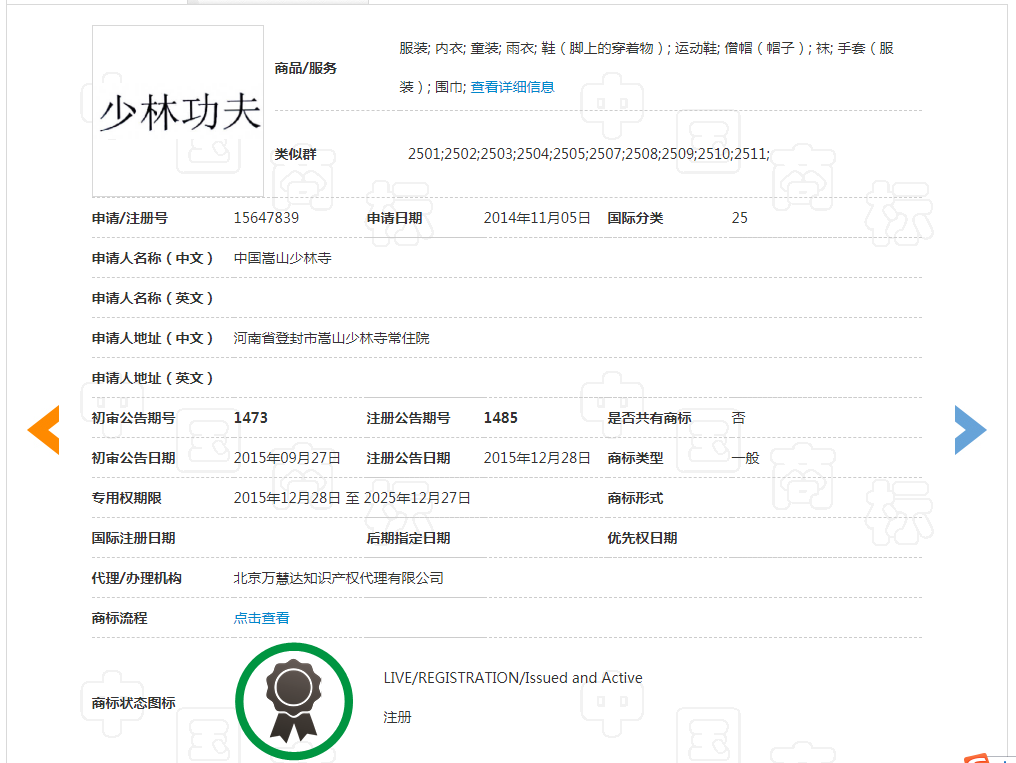This screenshot has height=763, width=1016.
Task: Open 点击查看 trademark process link
Action: point(262,618)
